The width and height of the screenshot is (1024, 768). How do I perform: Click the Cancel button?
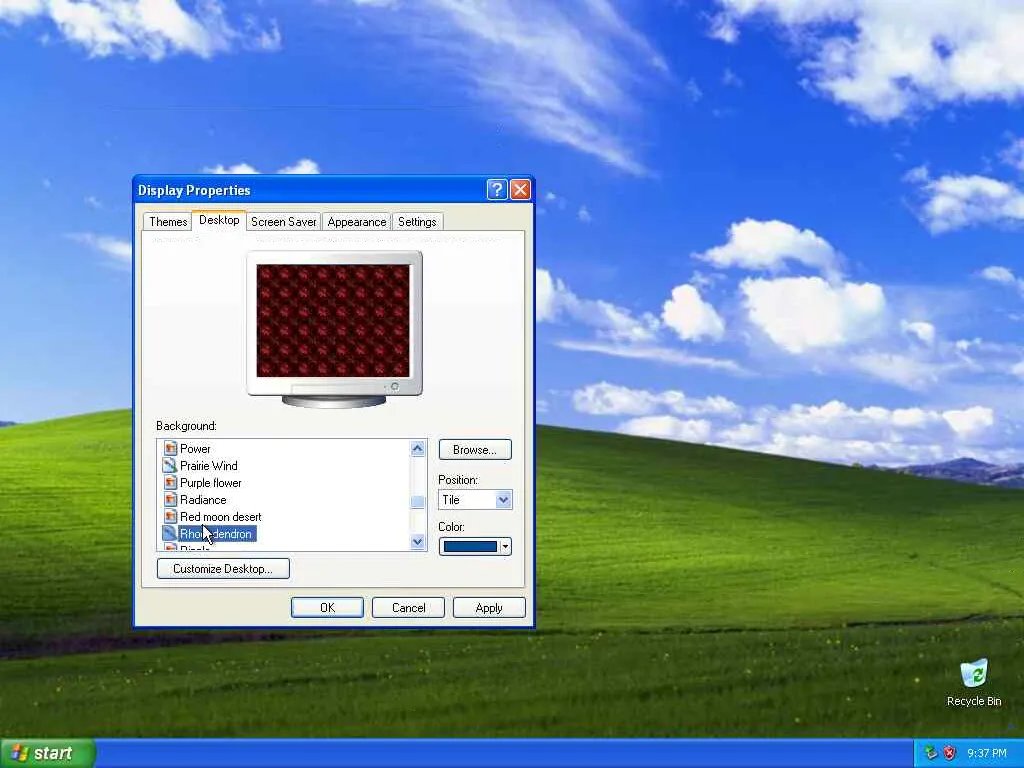point(408,608)
